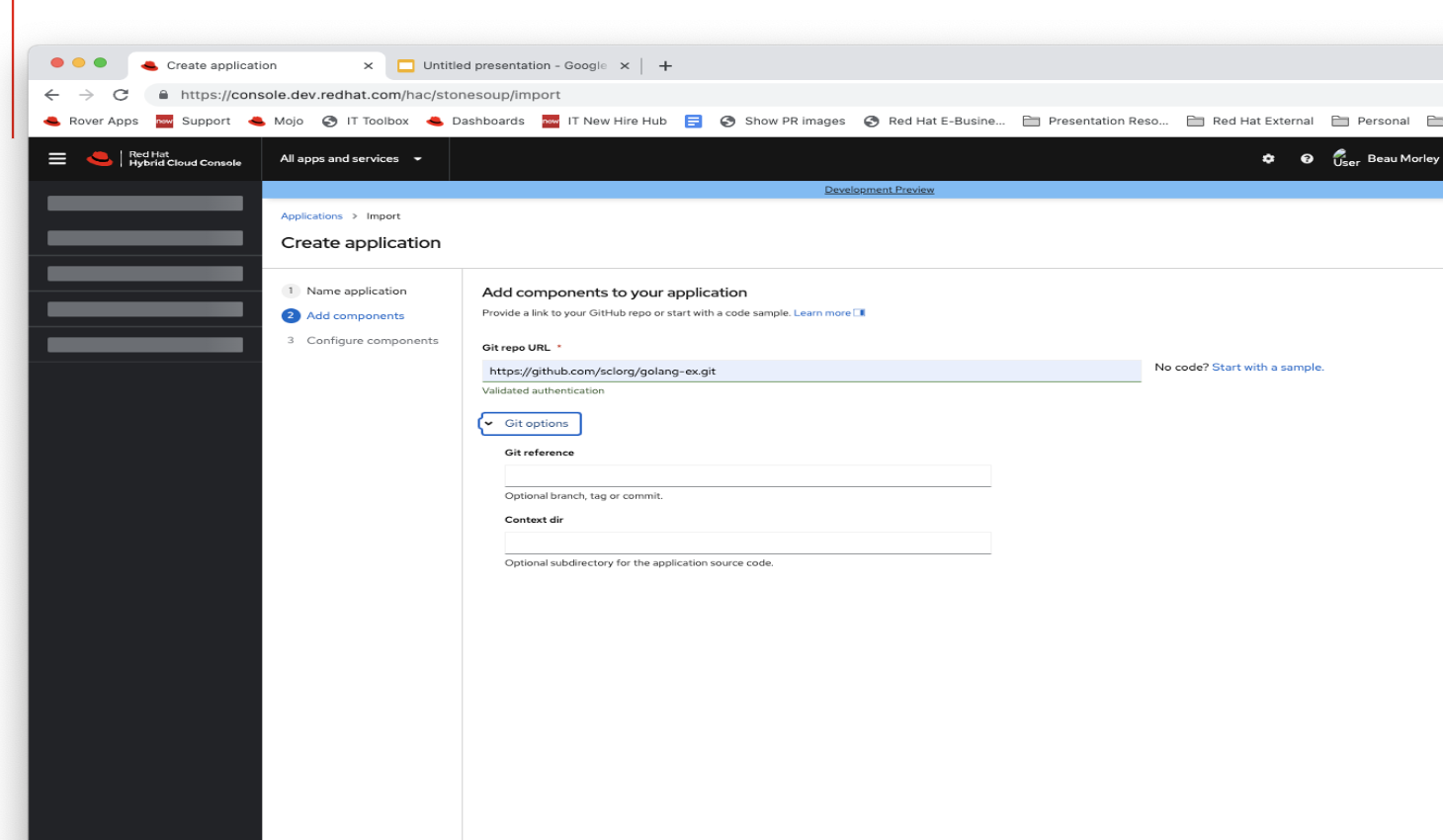Click the 'Add components to your application' heading
This screenshot has height=840, width=1443.
(615, 293)
